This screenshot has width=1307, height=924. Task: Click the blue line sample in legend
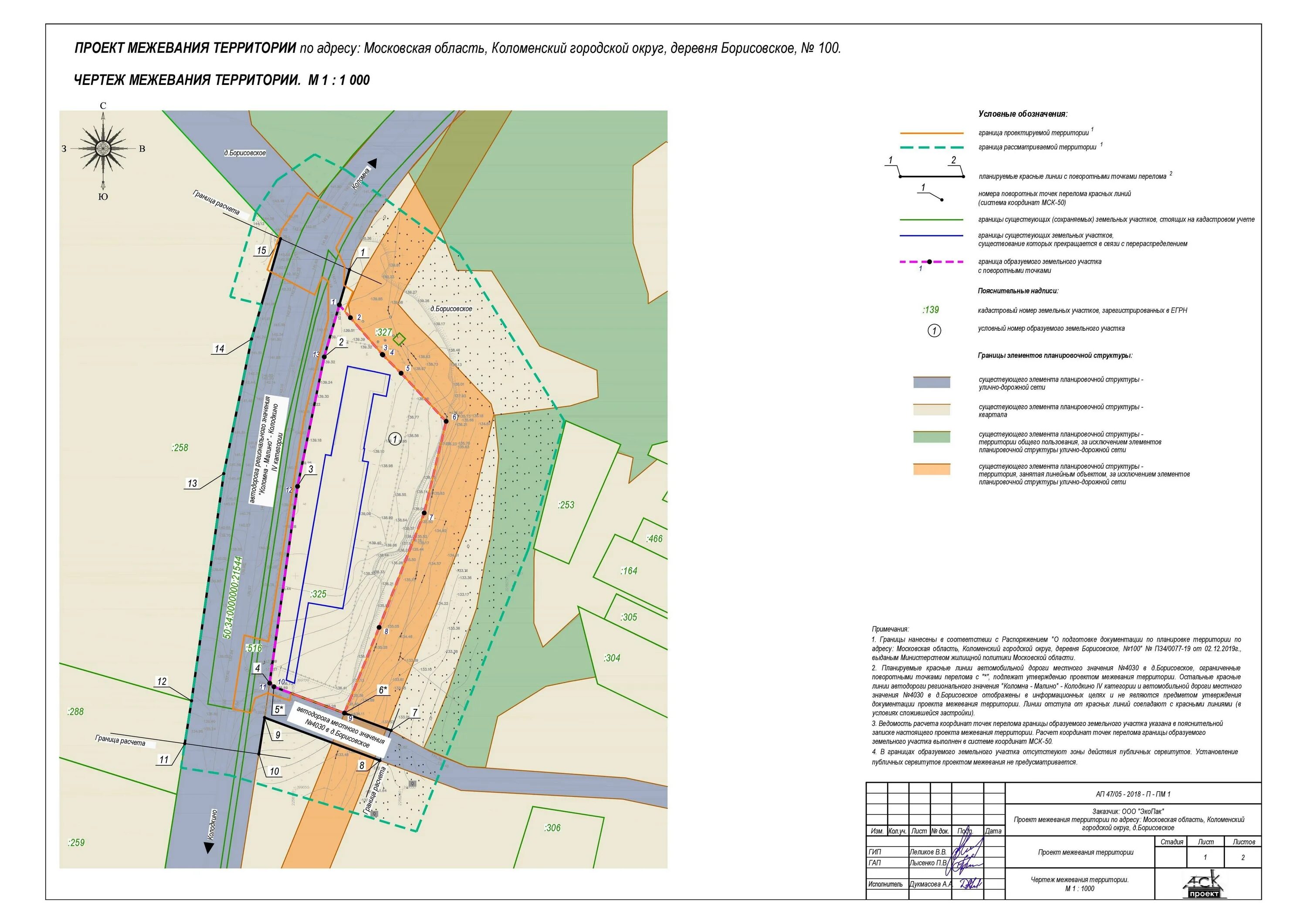(931, 235)
